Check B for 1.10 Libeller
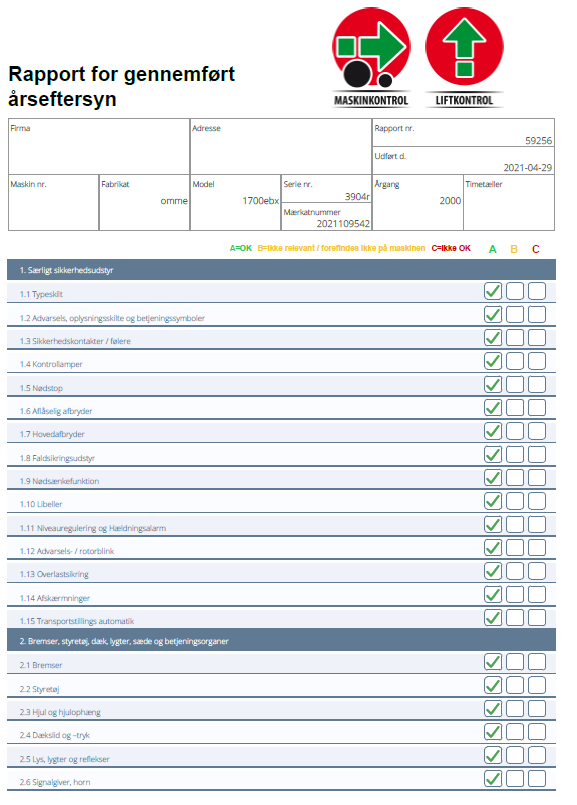 click(515, 501)
